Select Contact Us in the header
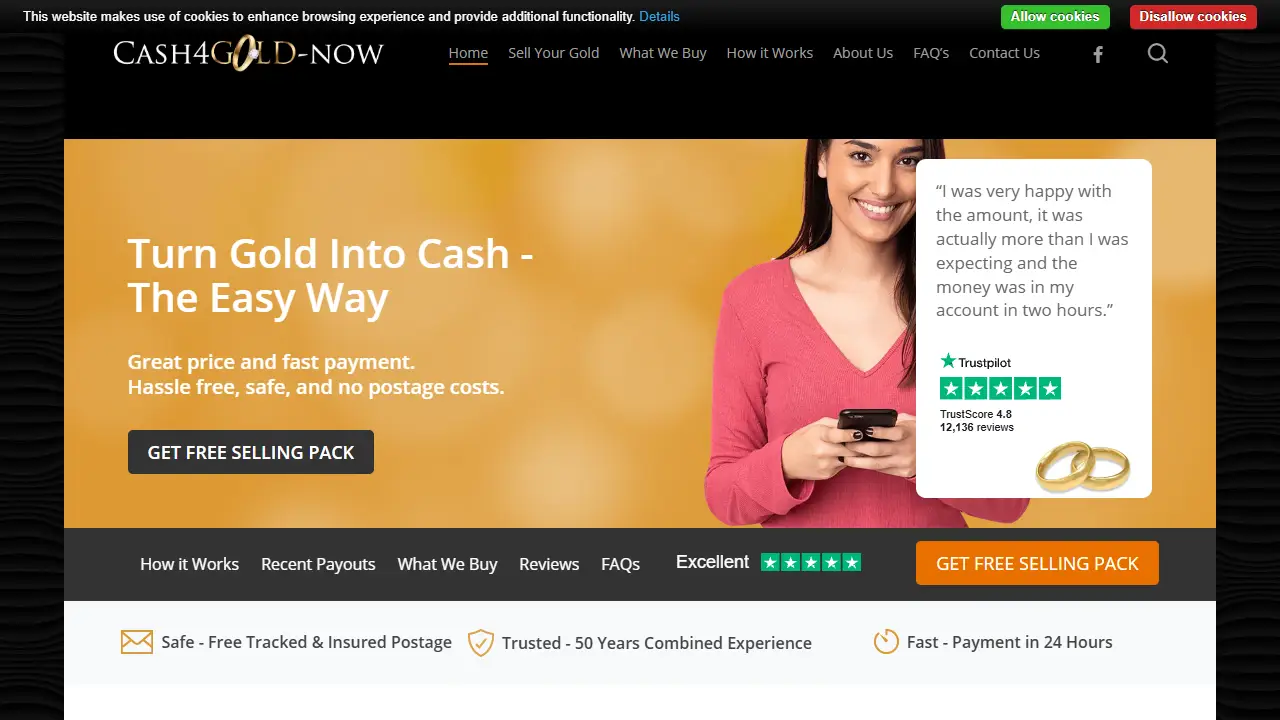This screenshot has height=720, width=1280. (1004, 53)
